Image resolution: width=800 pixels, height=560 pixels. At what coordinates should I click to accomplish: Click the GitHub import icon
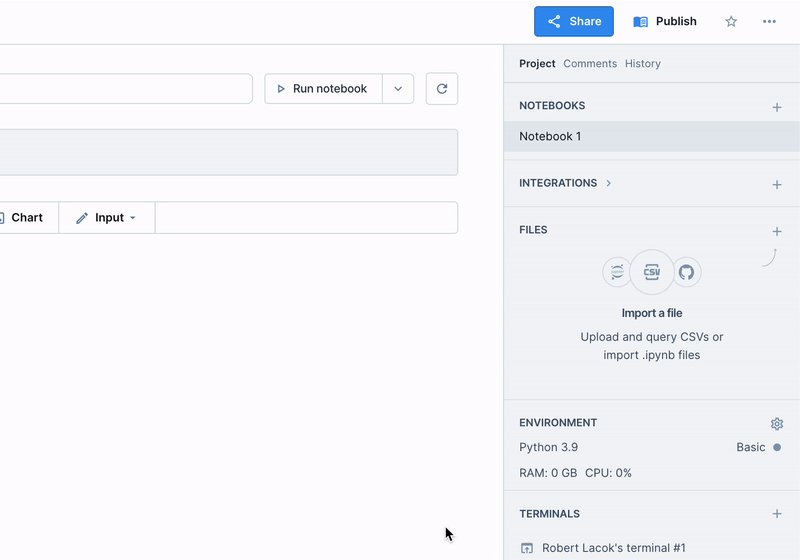[686, 272]
